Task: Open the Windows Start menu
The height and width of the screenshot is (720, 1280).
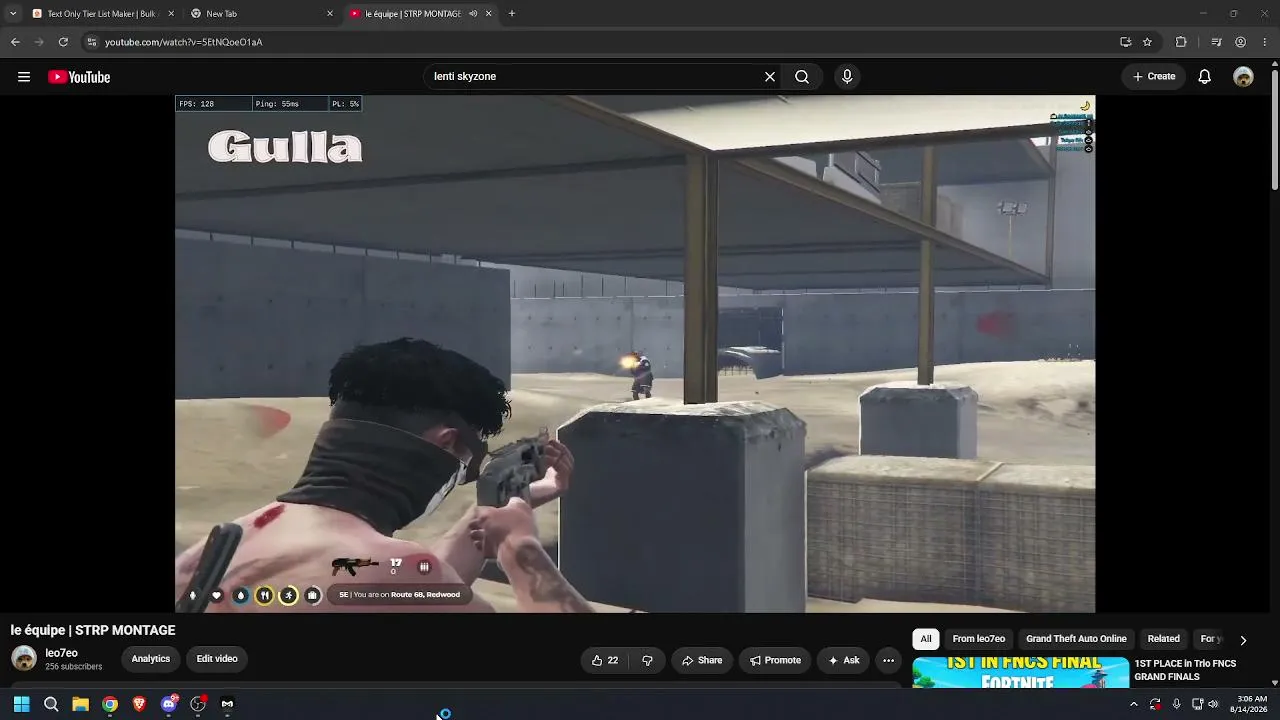Action: (x=21, y=704)
